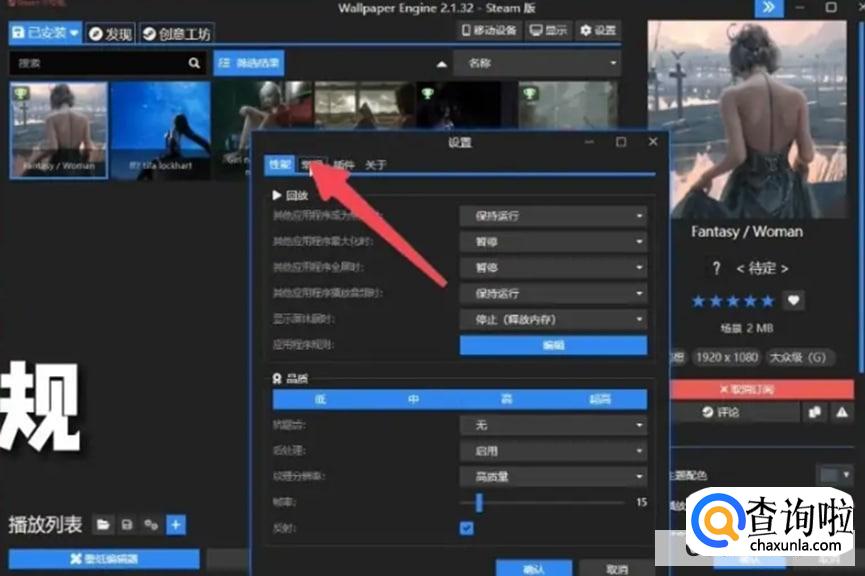This screenshot has width=865, height=576.
Task: Expand the 显示屏休眠时 dropdown
Action: [553, 319]
